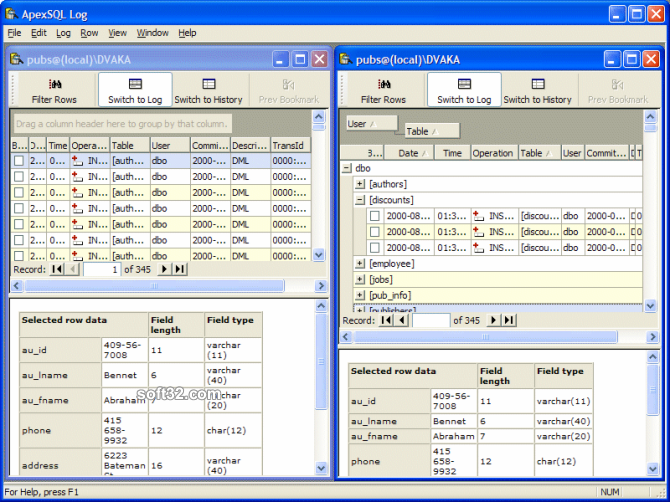Check first discounts row checkbox in right grid

tap(375, 216)
